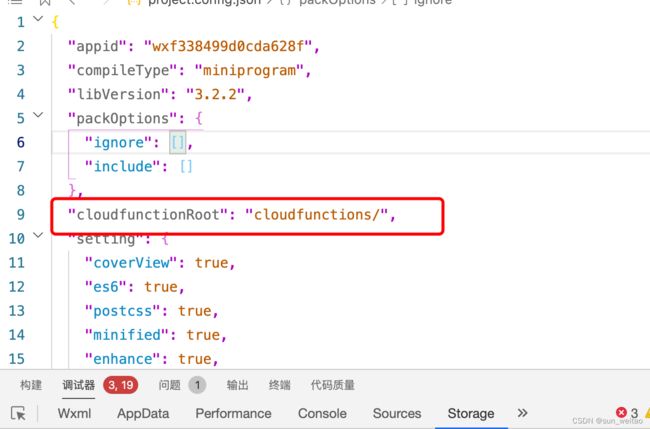This screenshot has height=429, width=650.
Task: Click line number 2 in gutter
Action: (x=21, y=46)
